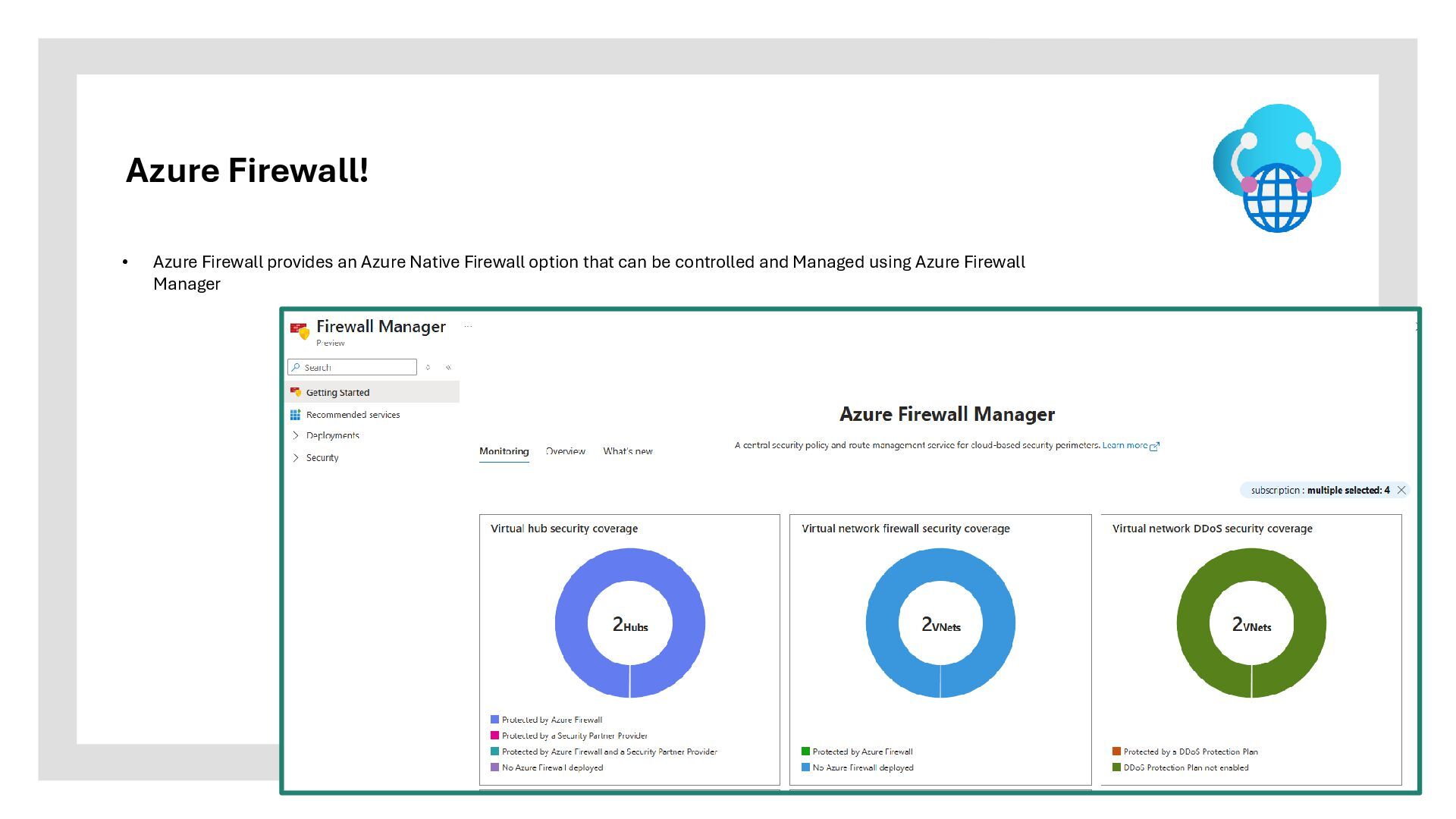Click 'Protected by a DDoS Protection Plan' legend text
The height and width of the screenshot is (819, 1456).
tap(1191, 752)
